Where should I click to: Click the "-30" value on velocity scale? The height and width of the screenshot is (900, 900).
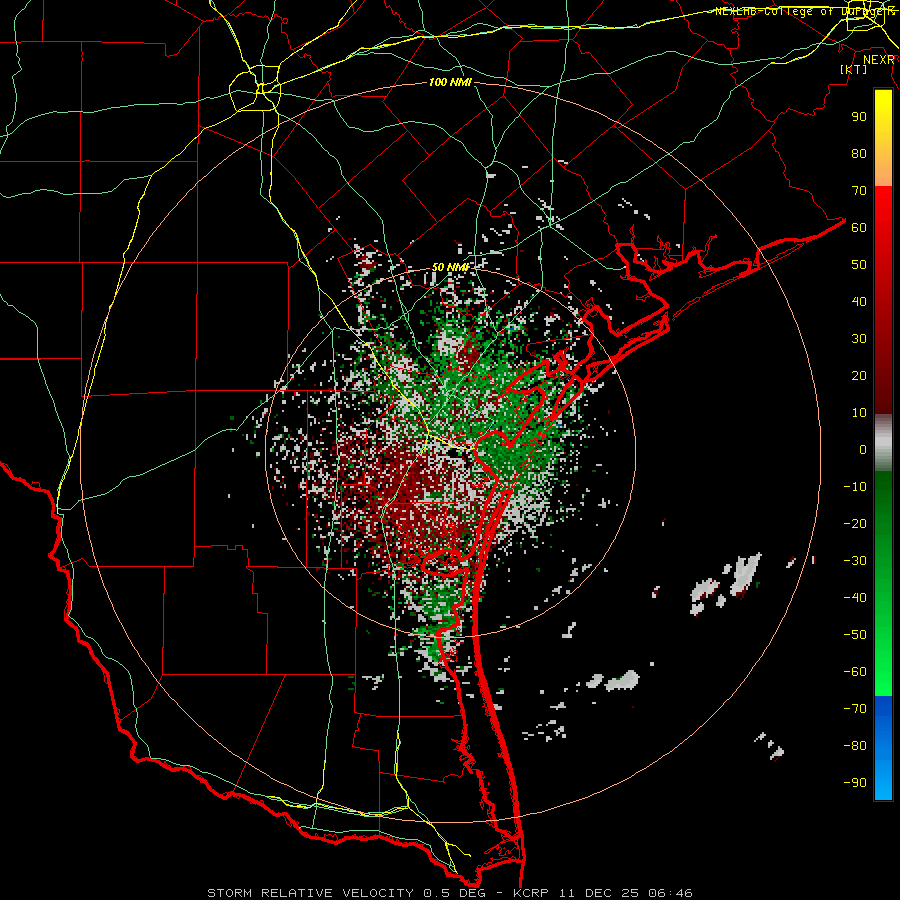[x=855, y=561]
